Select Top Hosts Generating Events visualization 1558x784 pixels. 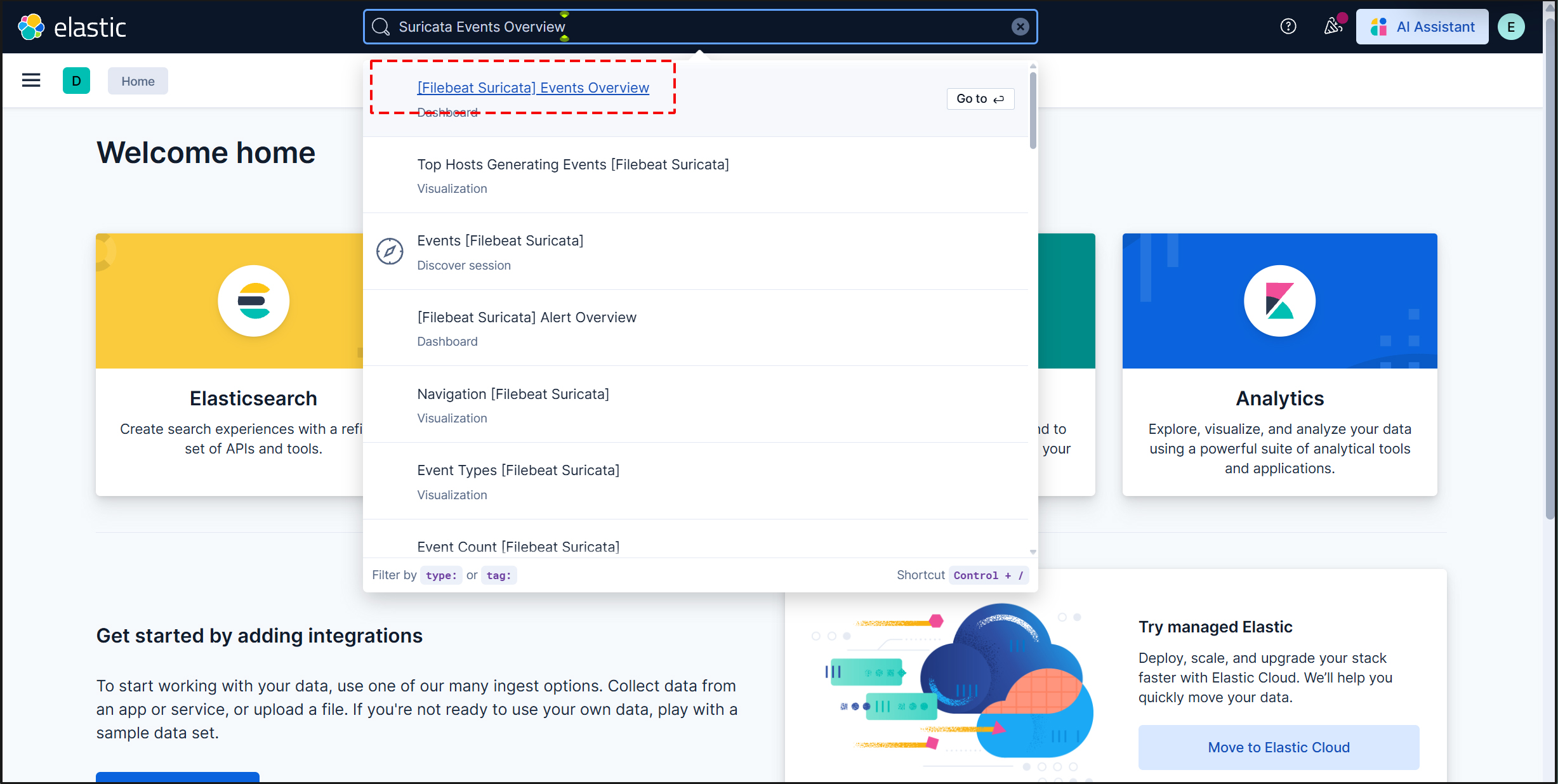tap(572, 165)
